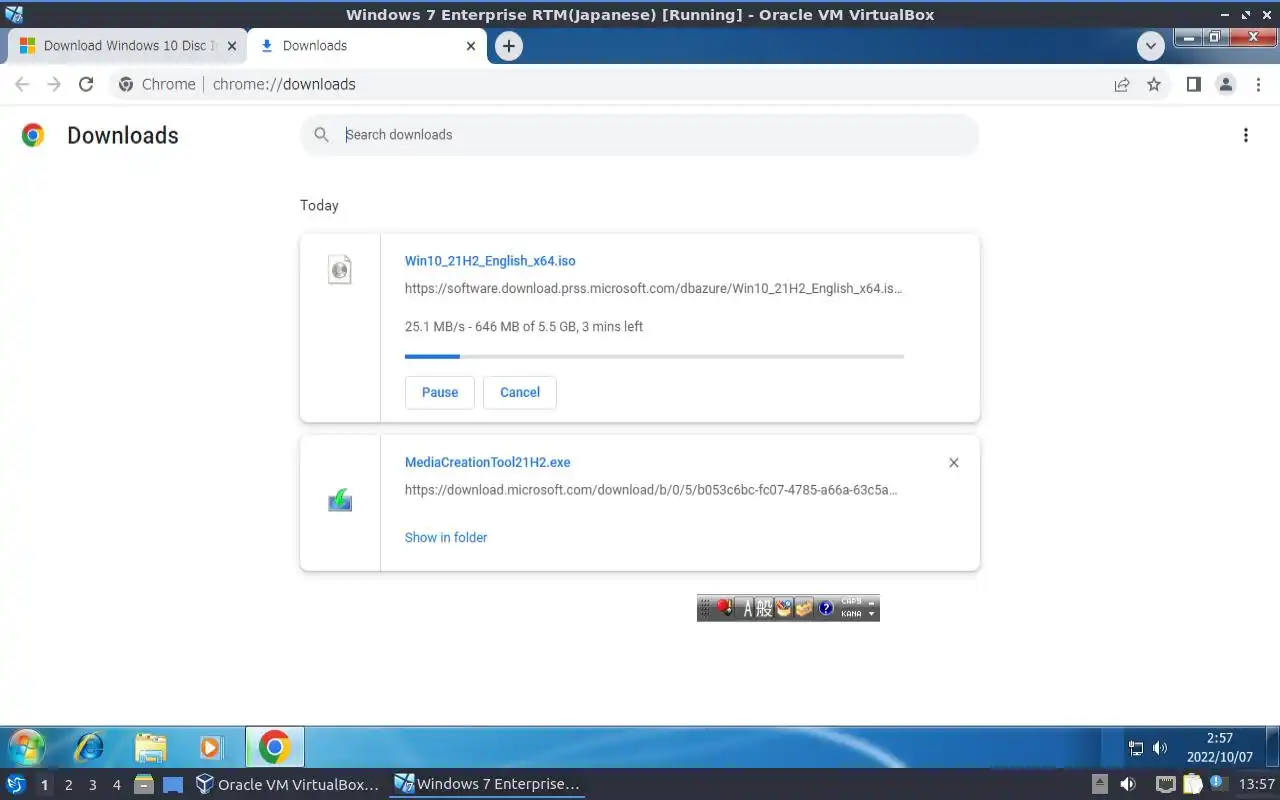Click the ISO download progress bar
Viewport: 1280px width, 800px height.
pos(654,356)
